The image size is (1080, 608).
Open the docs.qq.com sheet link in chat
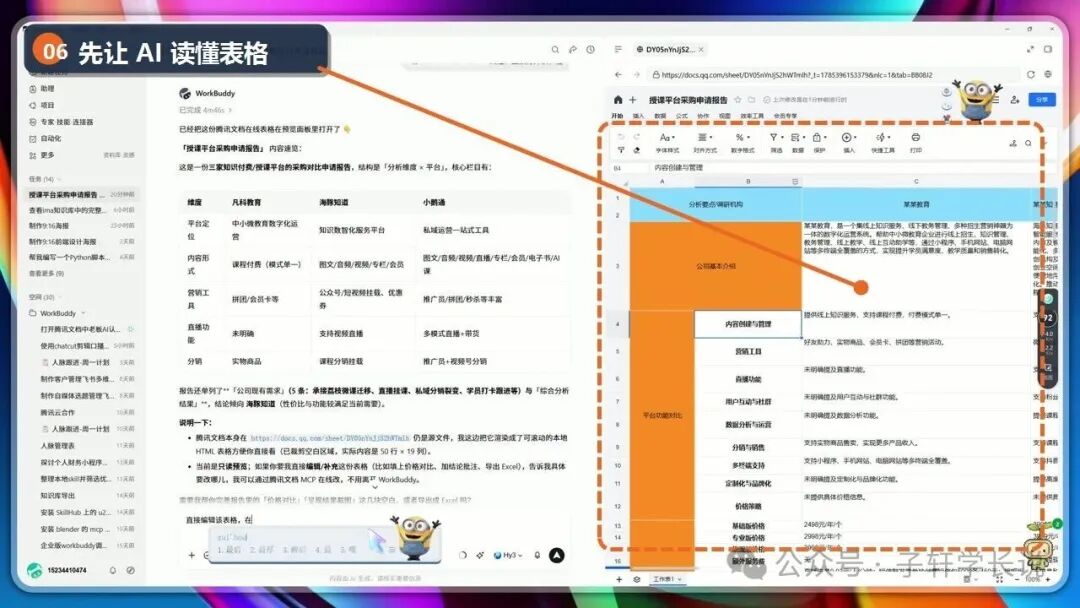tap(330, 438)
